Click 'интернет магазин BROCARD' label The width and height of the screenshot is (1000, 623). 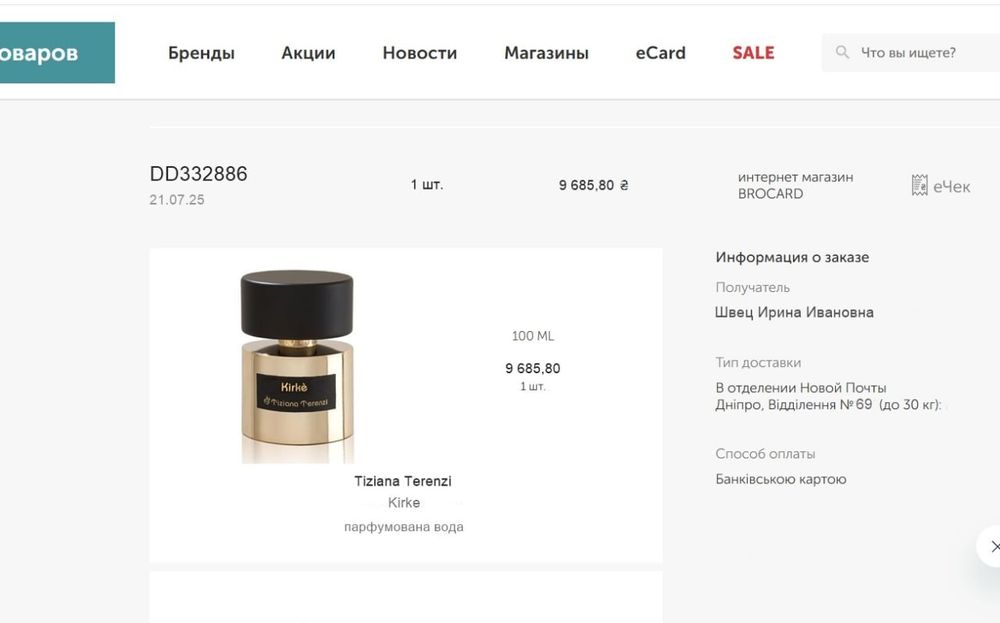(x=795, y=186)
